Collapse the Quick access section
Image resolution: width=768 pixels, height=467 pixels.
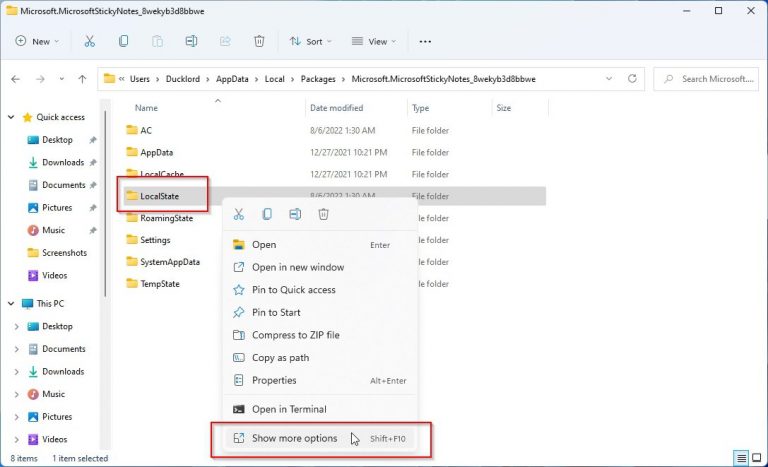coord(11,117)
